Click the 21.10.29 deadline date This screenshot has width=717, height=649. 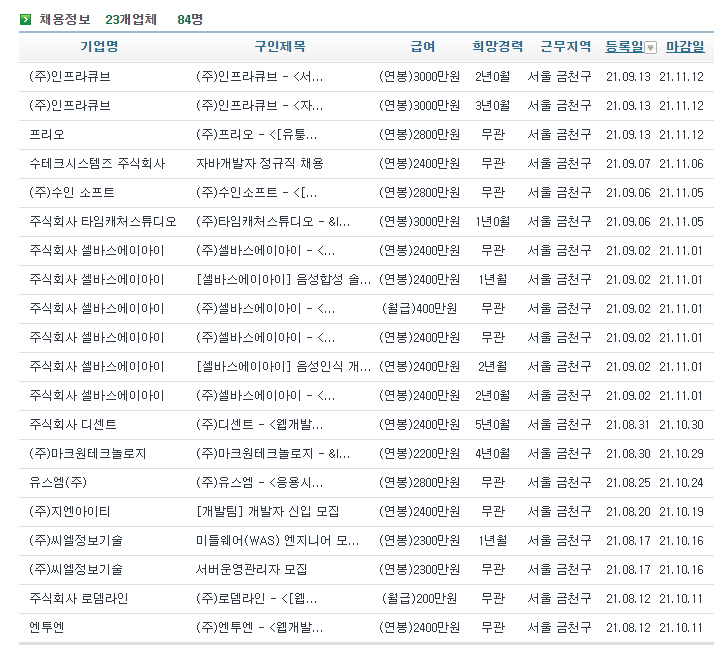pos(681,453)
